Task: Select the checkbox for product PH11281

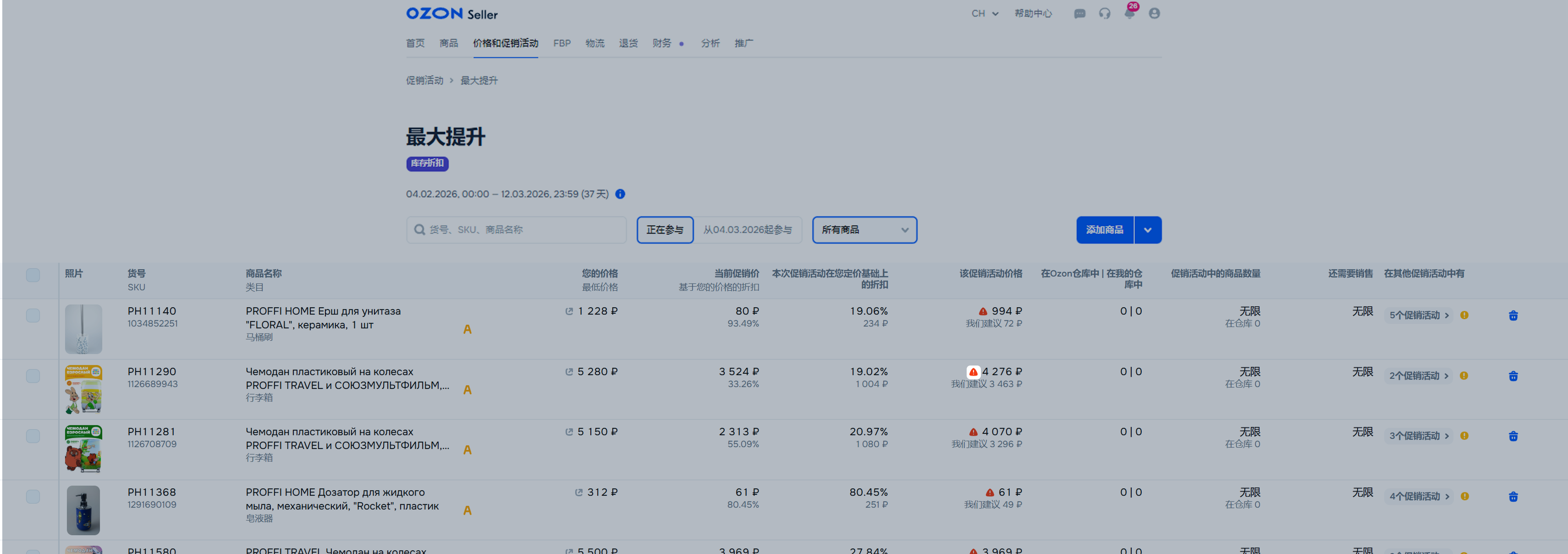Action: click(x=33, y=437)
